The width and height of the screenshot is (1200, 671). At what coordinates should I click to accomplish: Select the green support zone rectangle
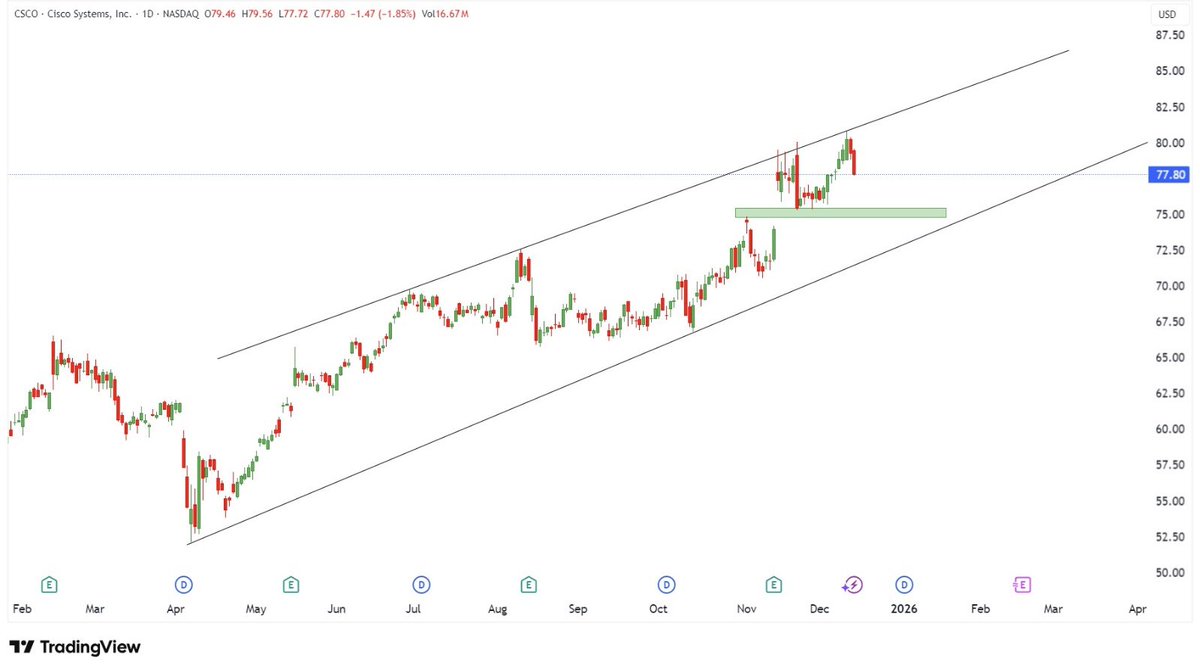click(x=840, y=213)
